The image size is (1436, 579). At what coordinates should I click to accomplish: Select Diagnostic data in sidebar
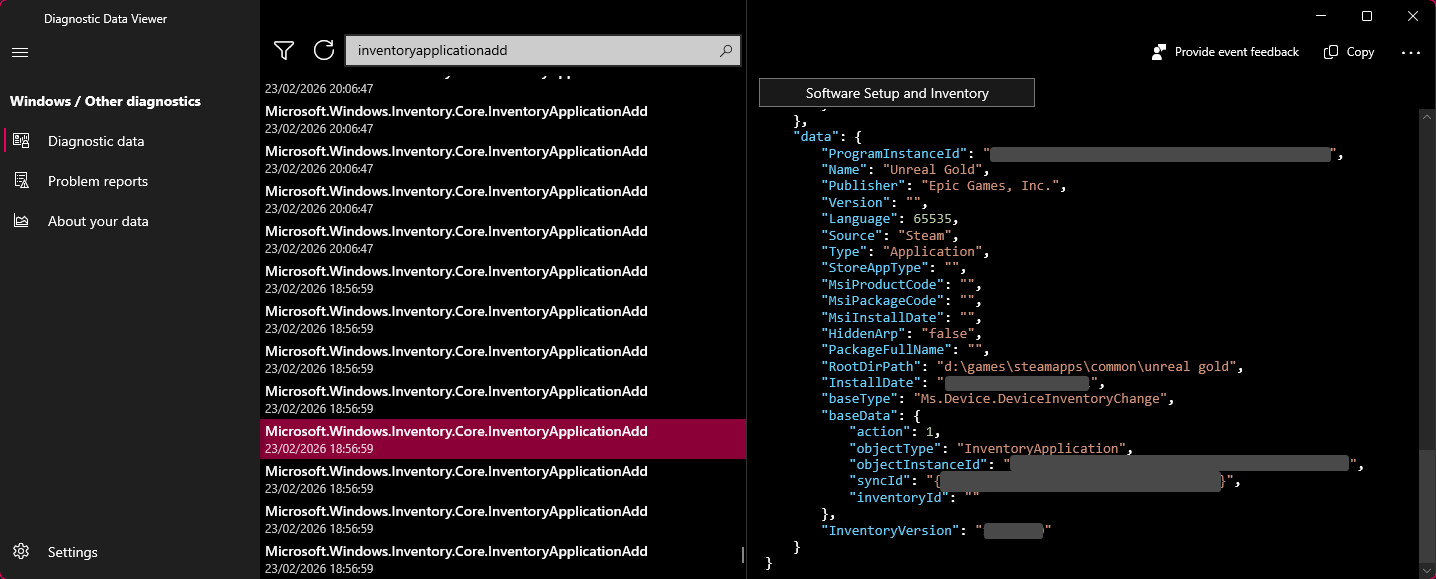click(96, 141)
